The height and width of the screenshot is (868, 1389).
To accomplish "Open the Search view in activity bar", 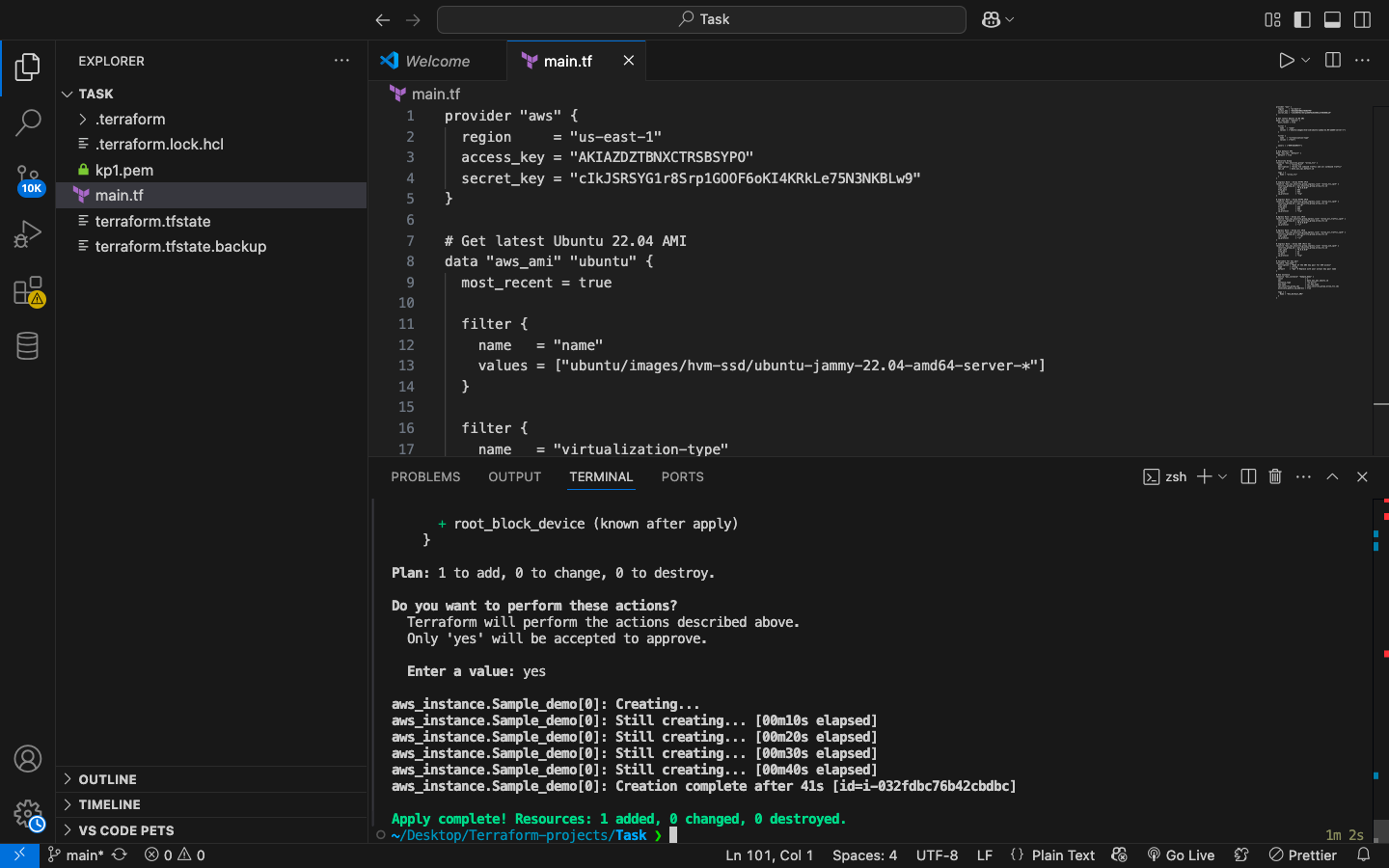I will click(28, 122).
